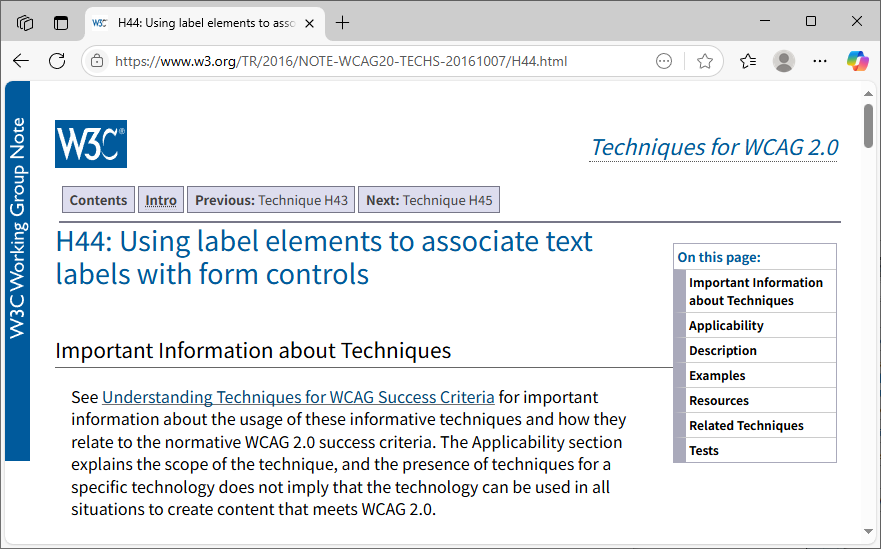Open Previous: Technique H43
The image size is (881, 549).
point(271,200)
